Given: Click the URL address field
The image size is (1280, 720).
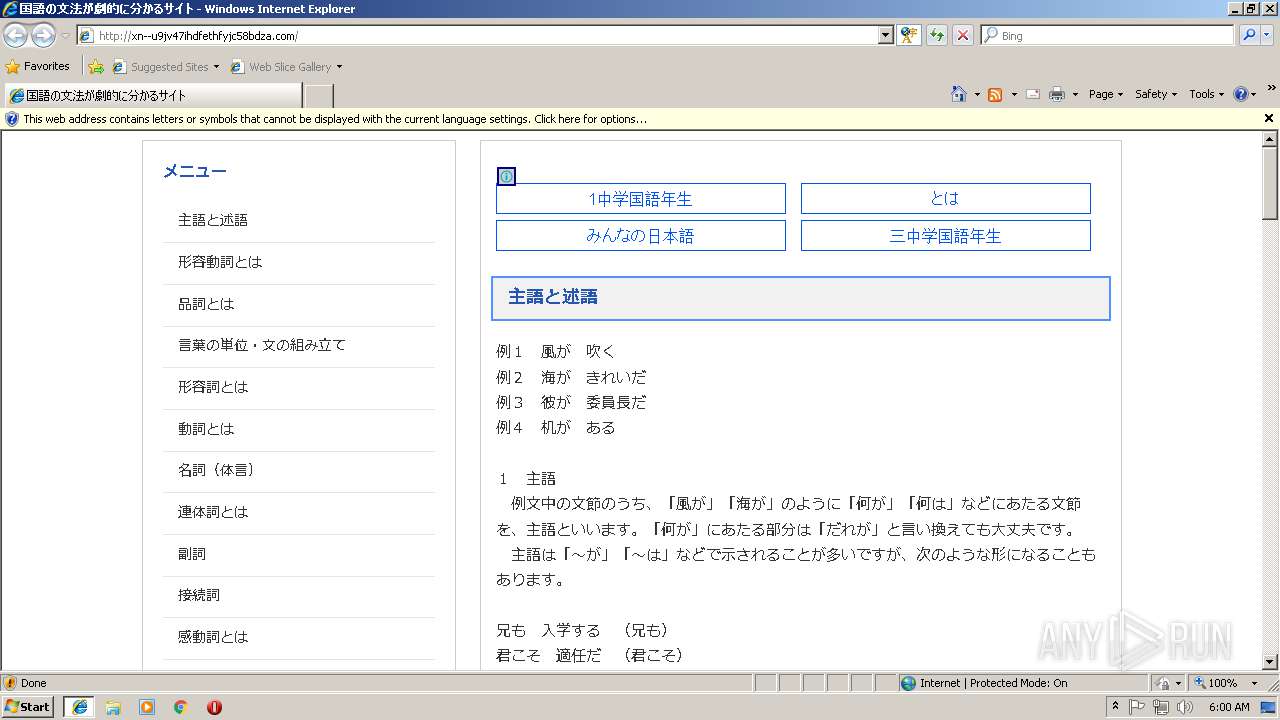Looking at the screenshot, I should 485,35.
